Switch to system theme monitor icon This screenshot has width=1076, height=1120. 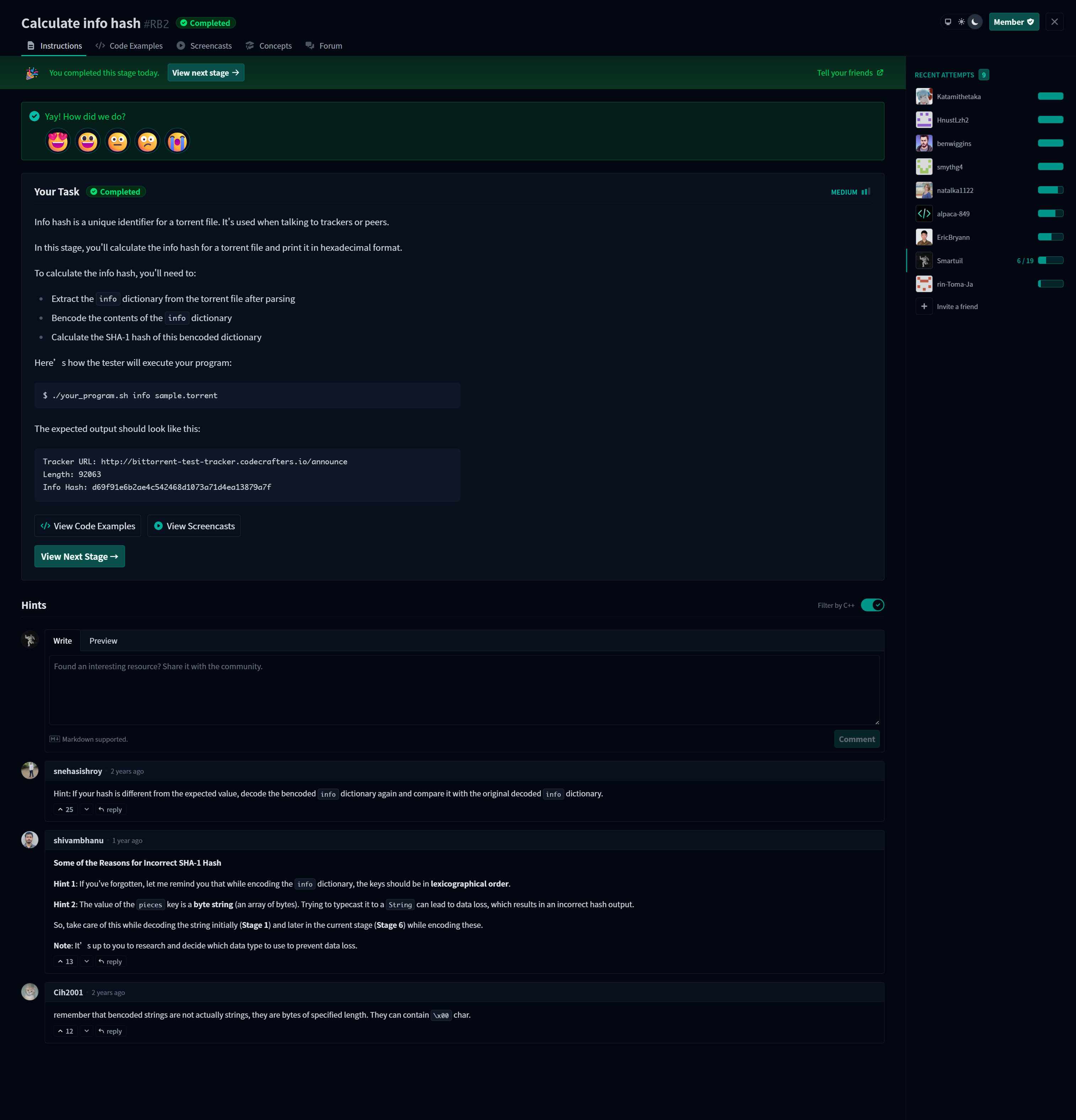[x=948, y=22]
